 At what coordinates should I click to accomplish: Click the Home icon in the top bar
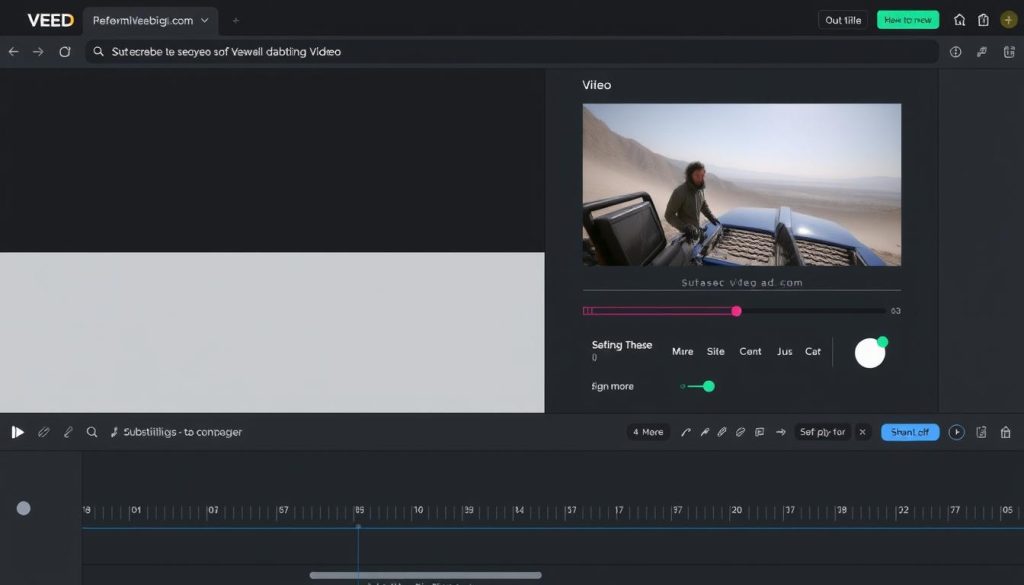point(958,19)
